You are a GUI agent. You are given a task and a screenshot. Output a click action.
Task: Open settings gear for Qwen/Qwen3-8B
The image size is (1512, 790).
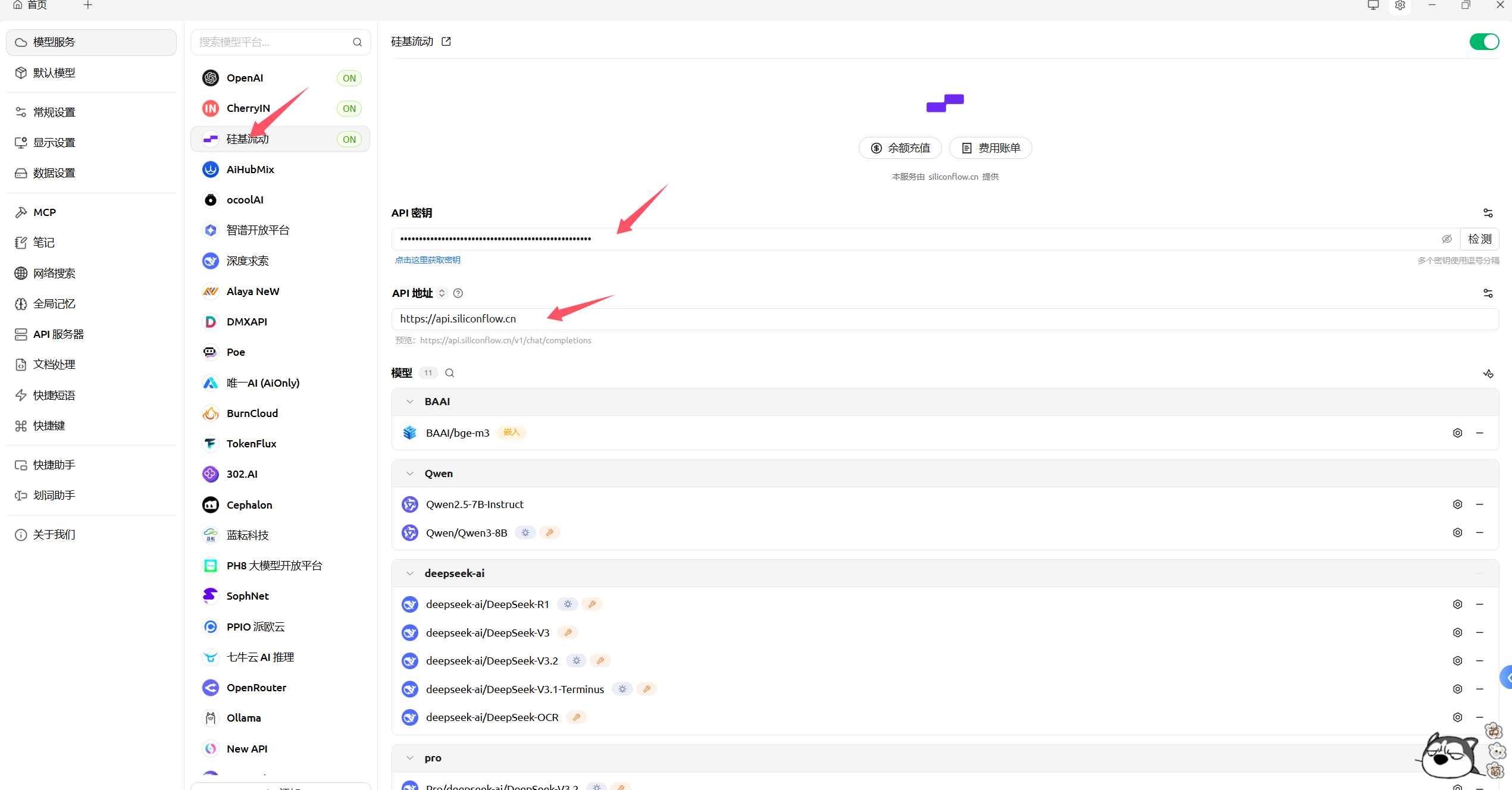click(1457, 533)
